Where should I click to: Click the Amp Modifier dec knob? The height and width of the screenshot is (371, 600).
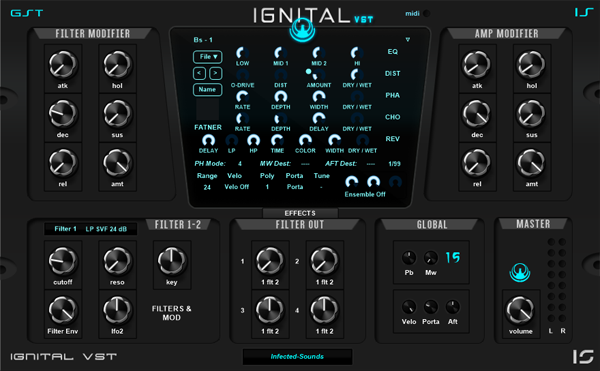(477, 114)
